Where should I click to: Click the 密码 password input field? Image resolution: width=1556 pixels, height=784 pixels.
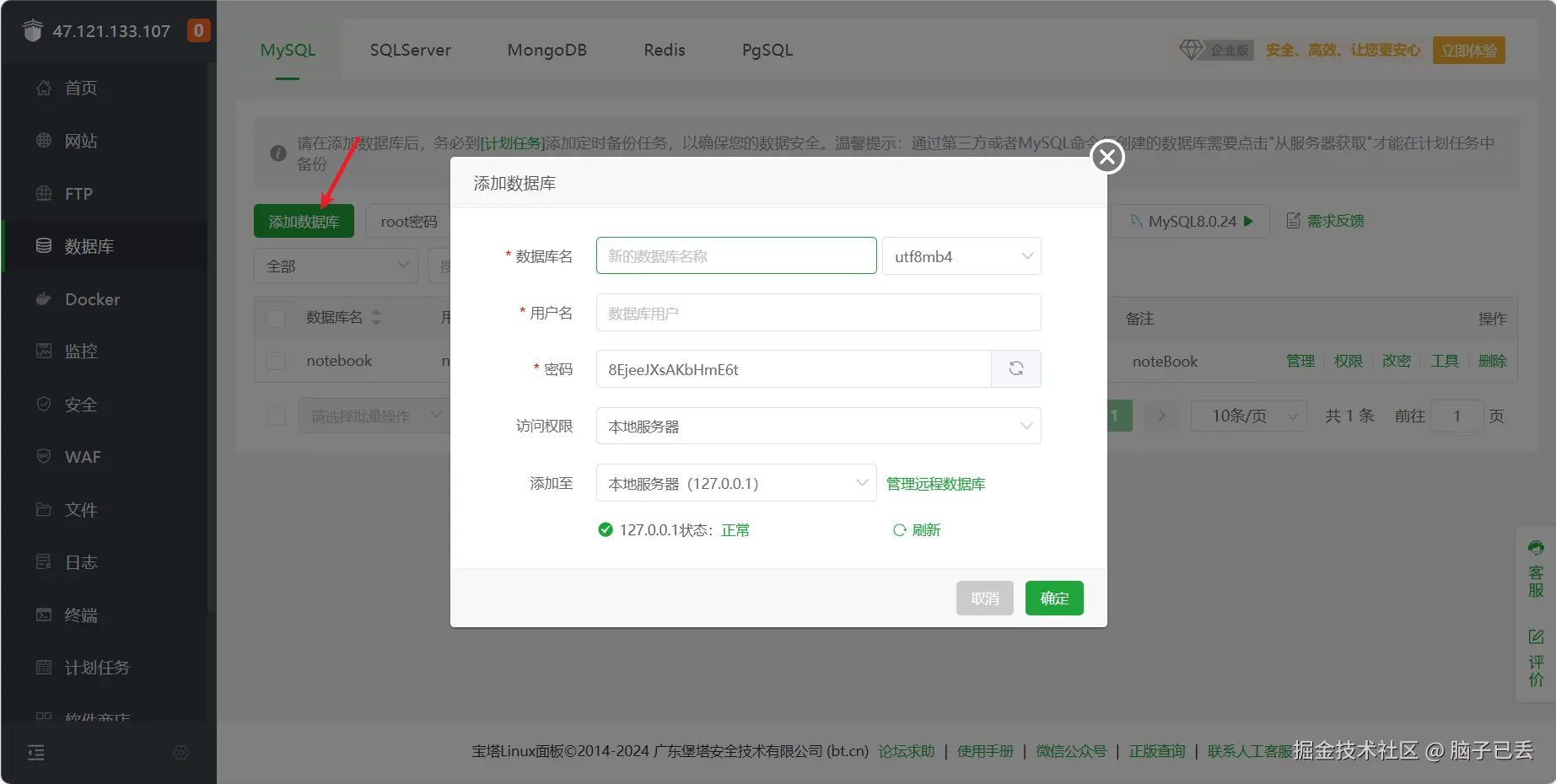click(794, 369)
